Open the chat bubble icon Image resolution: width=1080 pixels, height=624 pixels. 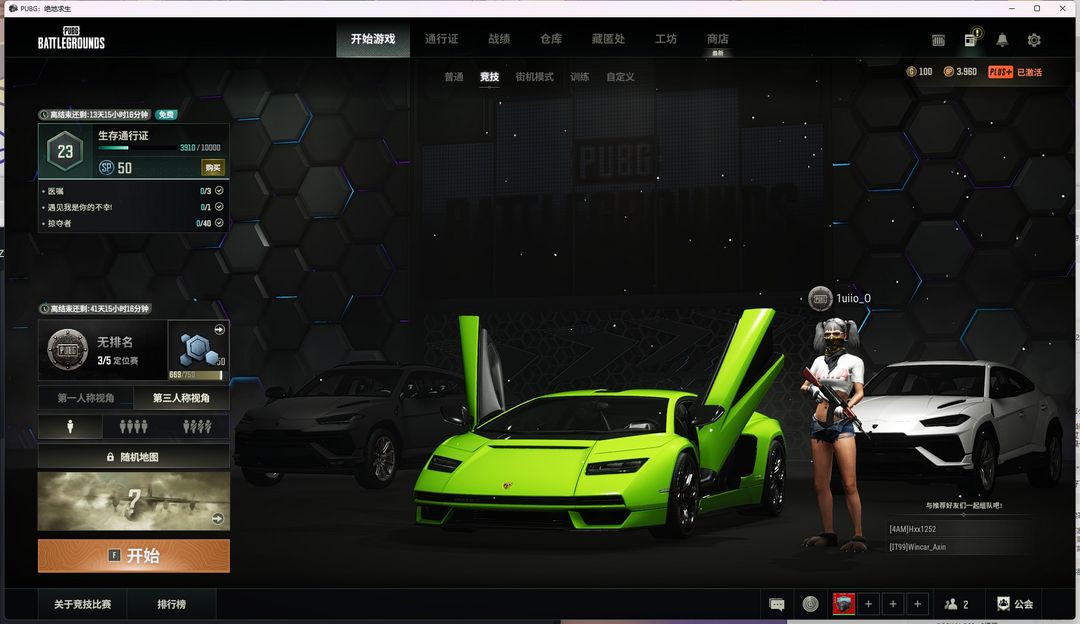[777, 604]
